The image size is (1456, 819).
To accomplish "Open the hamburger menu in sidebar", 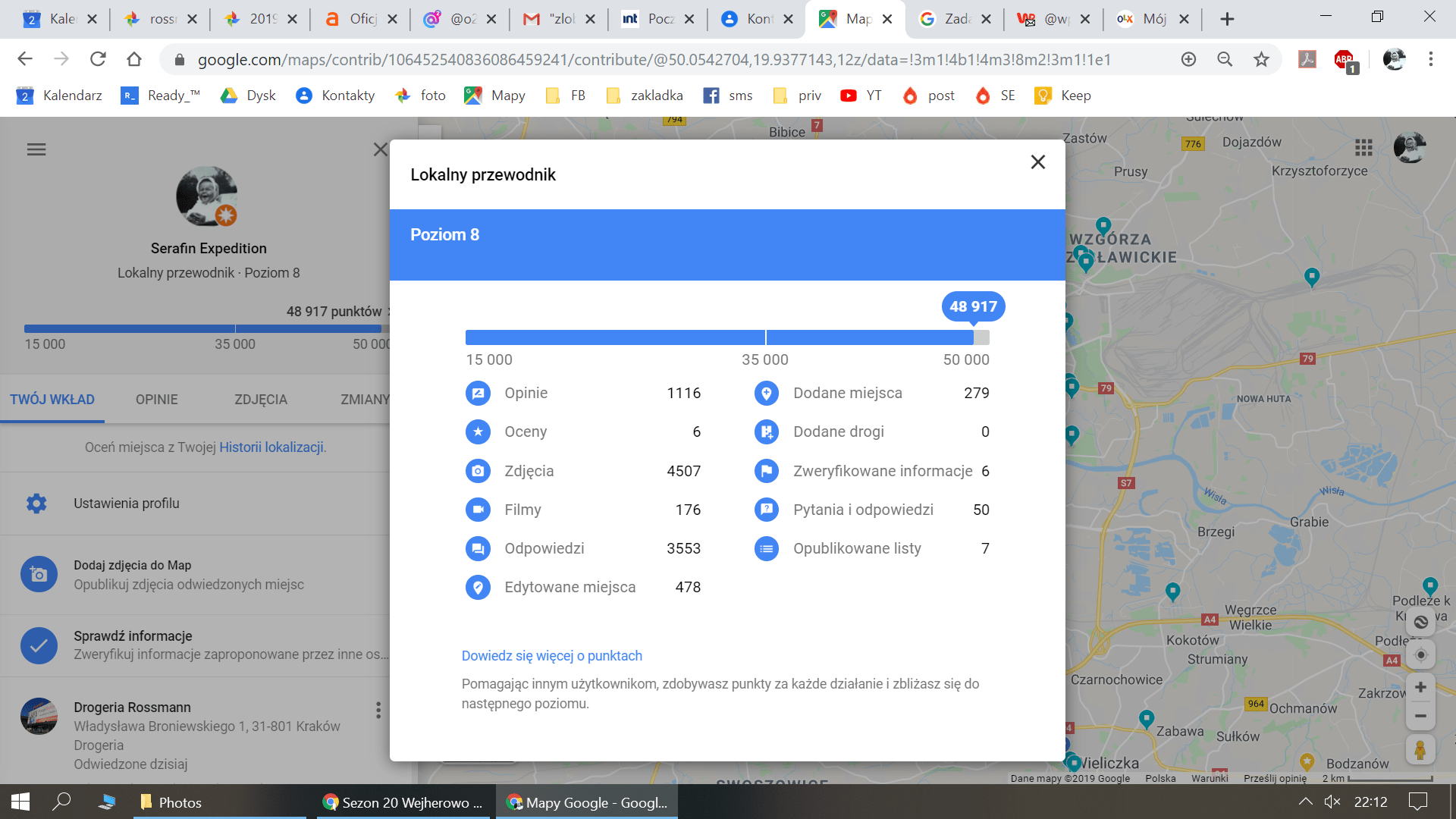I will (x=36, y=149).
